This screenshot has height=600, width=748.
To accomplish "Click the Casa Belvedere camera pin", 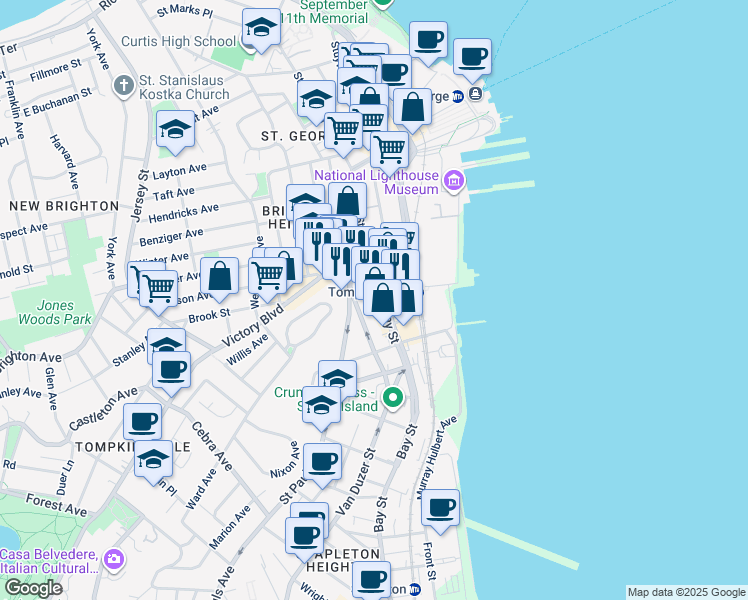I will click(114, 561).
